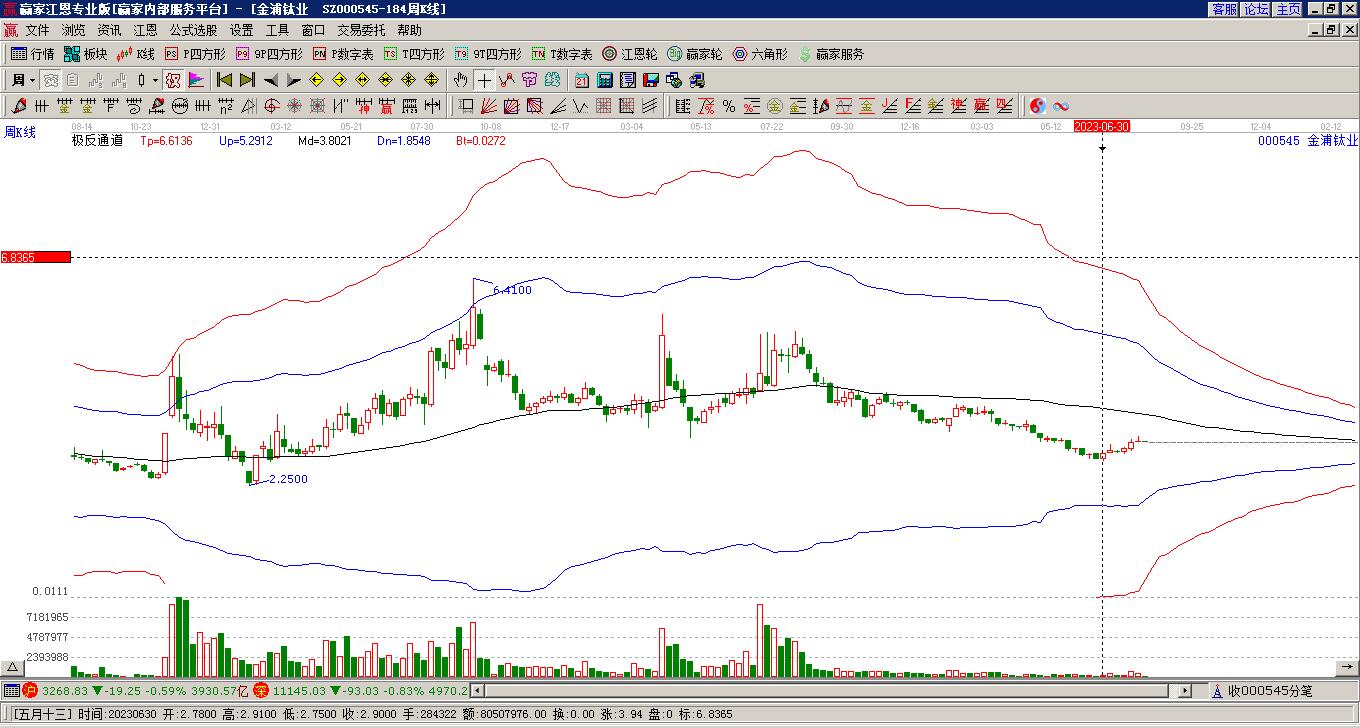Click the 客服 customer service button

(1224, 9)
